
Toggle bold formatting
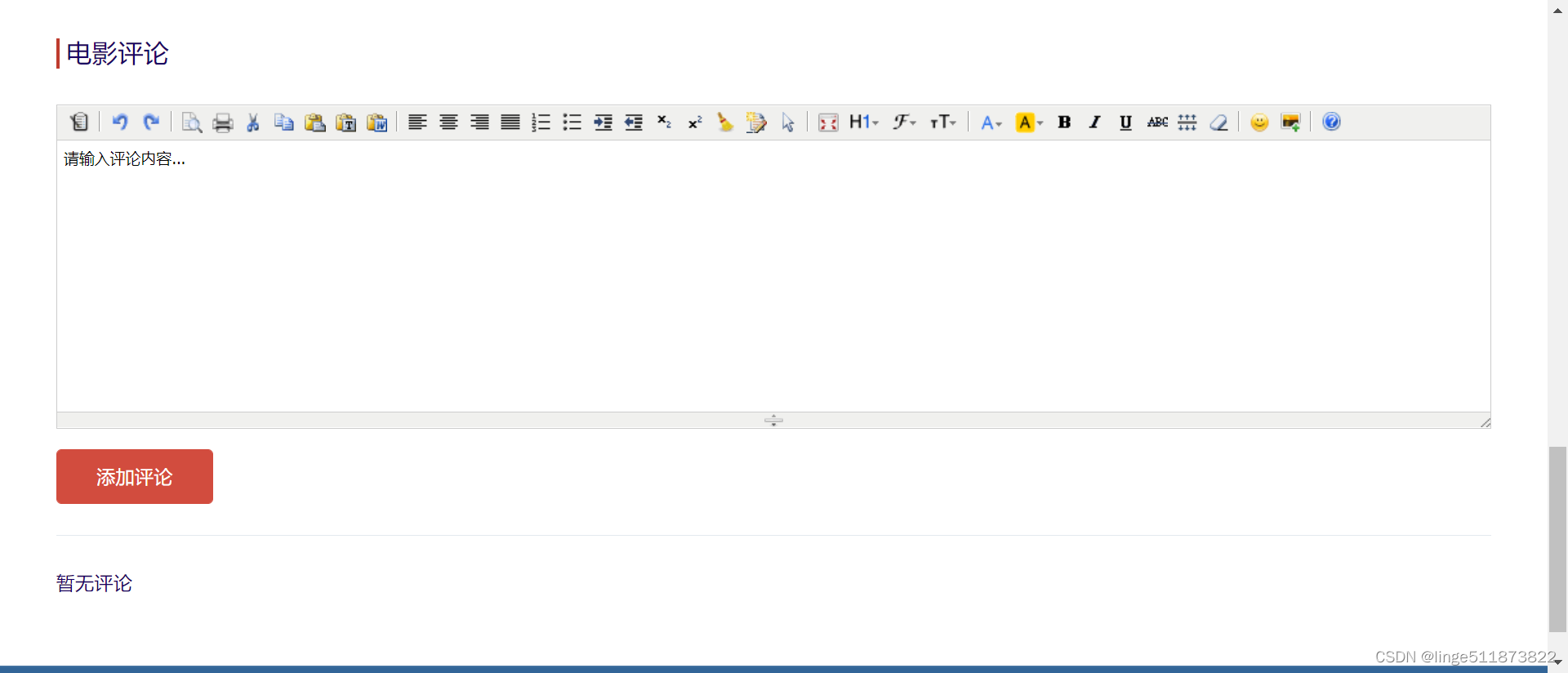pyautogui.click(x=1064, y=122)
